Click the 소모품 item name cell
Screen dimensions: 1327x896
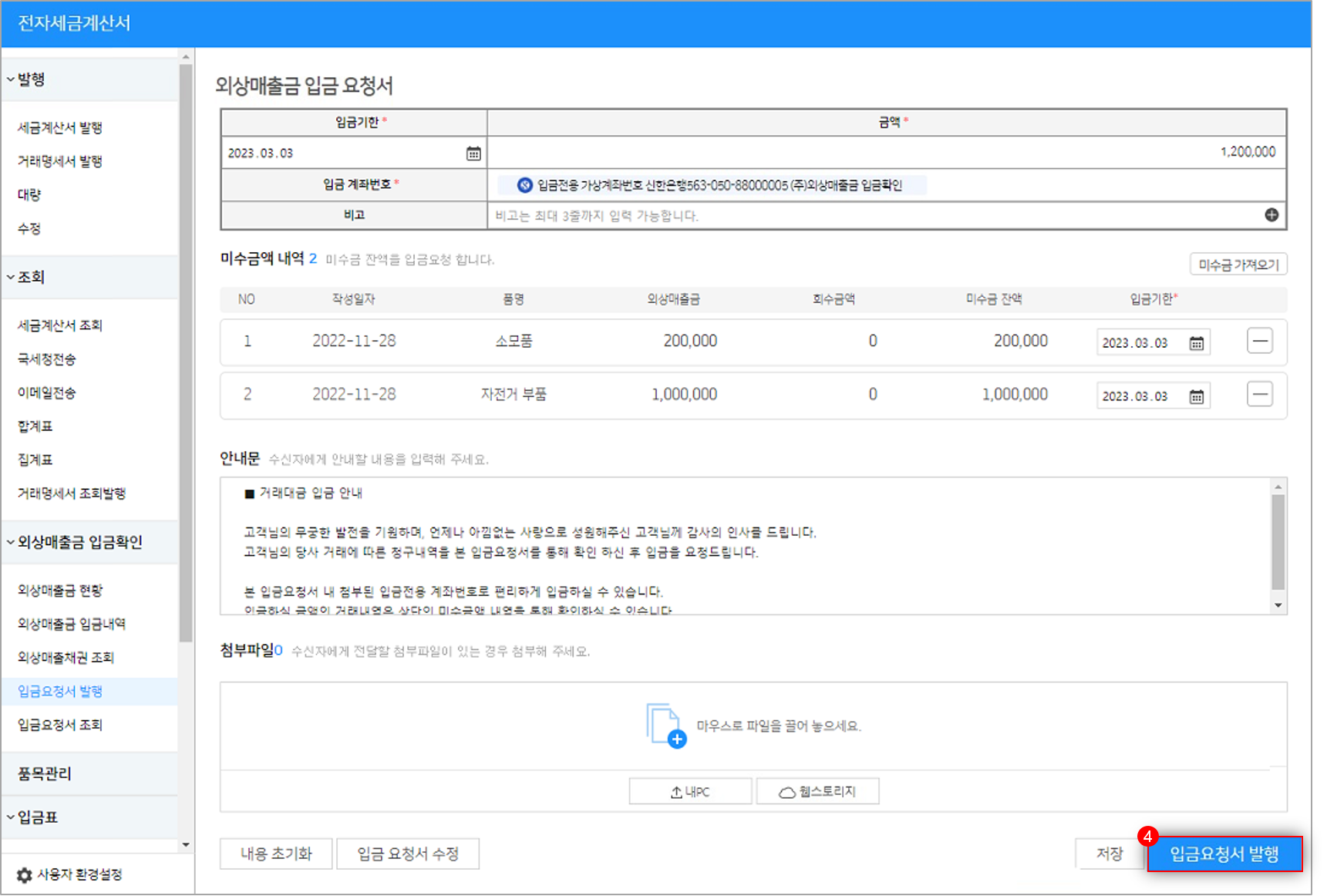coord(514,341)
